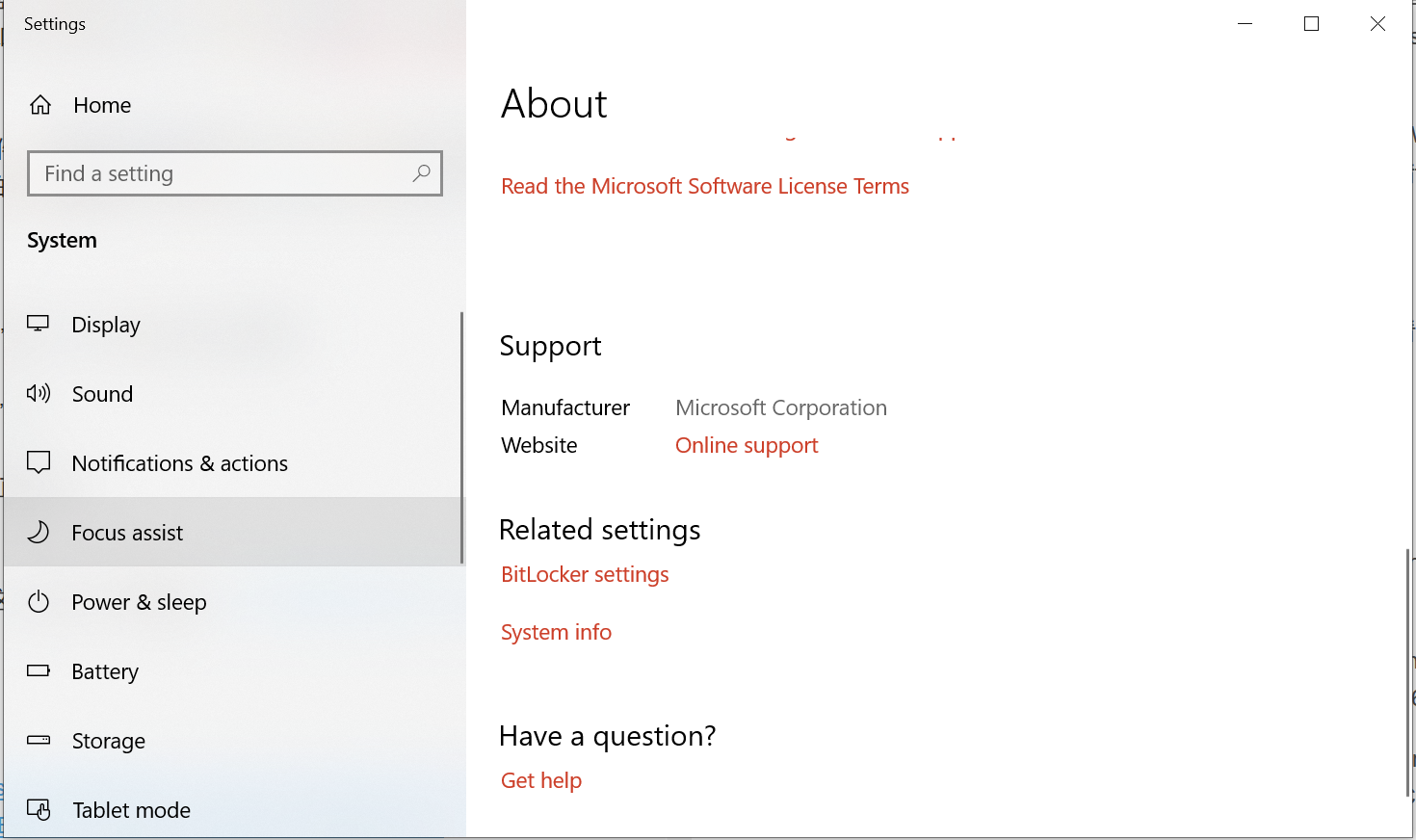Open Battery settings

coord(233,671)
